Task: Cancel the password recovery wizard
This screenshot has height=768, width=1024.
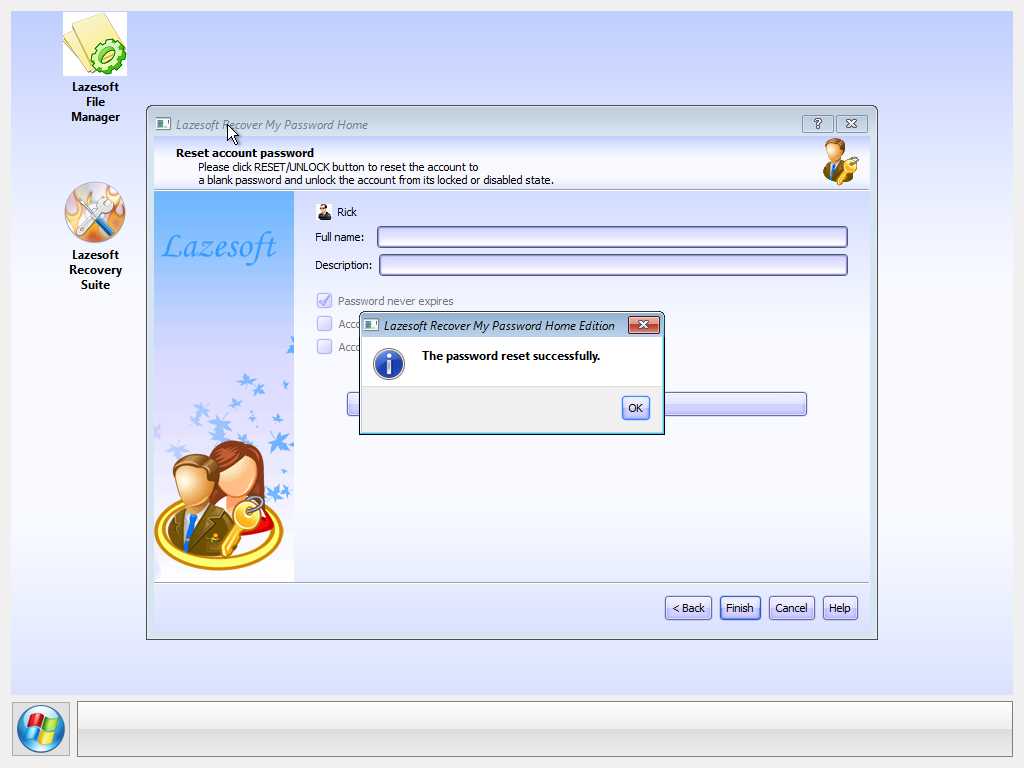Action: [x=791, y=608]
